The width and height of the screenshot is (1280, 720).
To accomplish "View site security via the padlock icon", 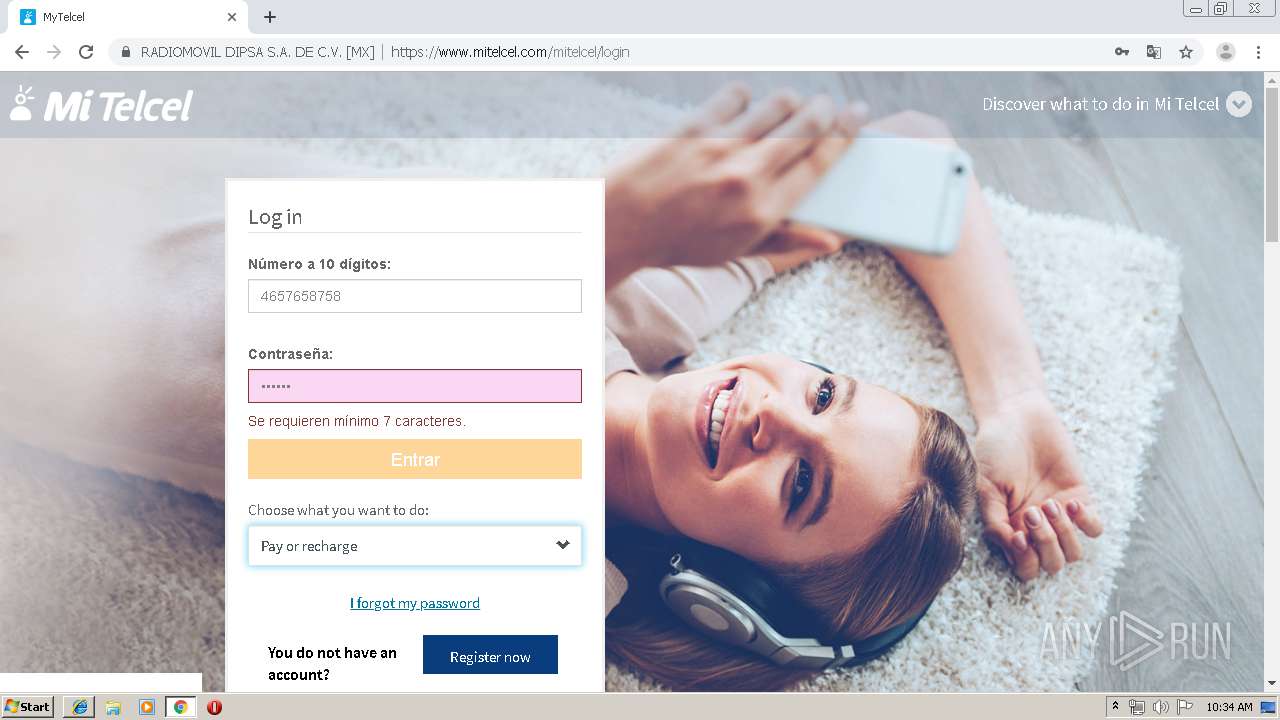I will tap(126, 52).
